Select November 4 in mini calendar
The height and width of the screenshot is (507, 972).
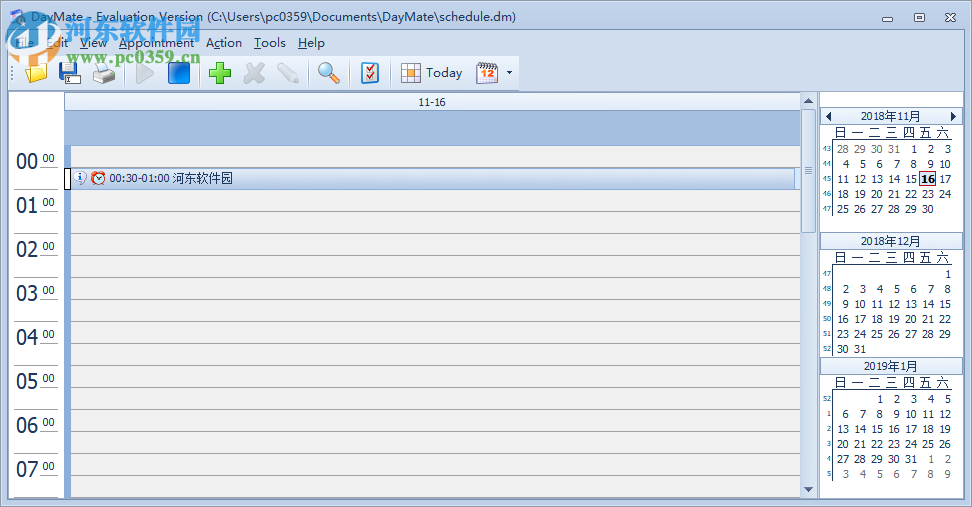pos(846,164)
